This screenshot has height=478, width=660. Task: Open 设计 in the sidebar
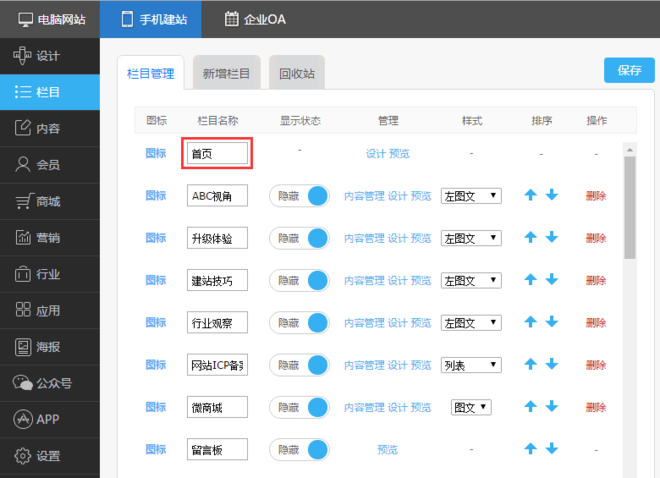coord(50,56)
